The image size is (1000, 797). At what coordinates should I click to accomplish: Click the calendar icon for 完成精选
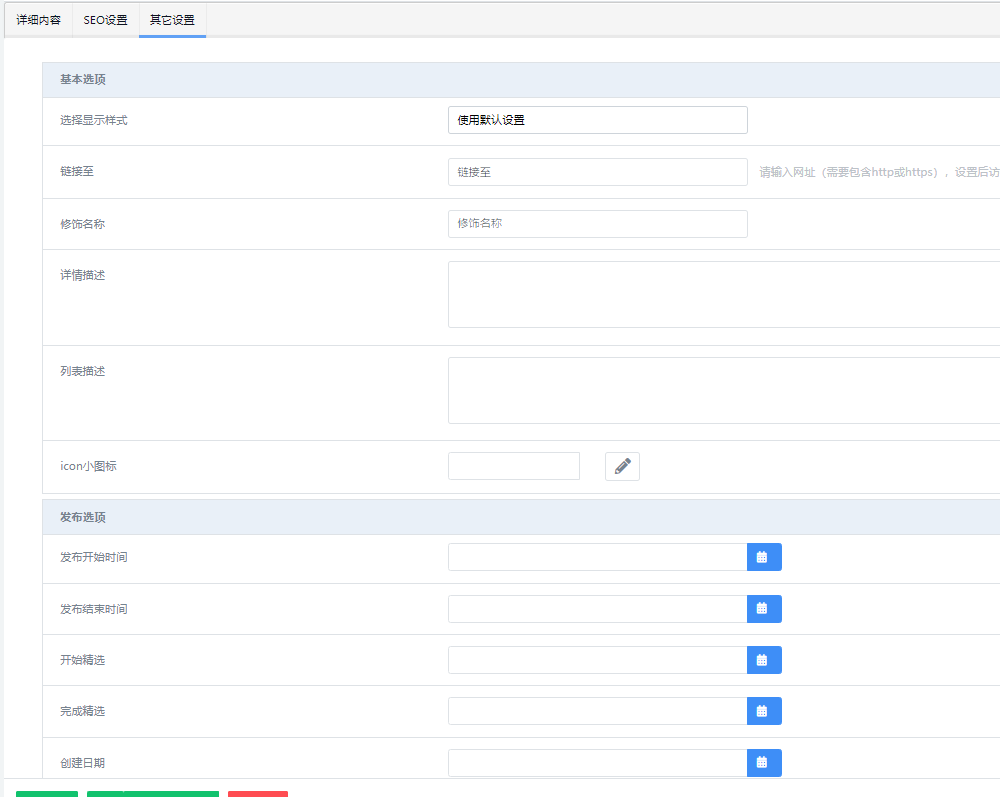764,711
